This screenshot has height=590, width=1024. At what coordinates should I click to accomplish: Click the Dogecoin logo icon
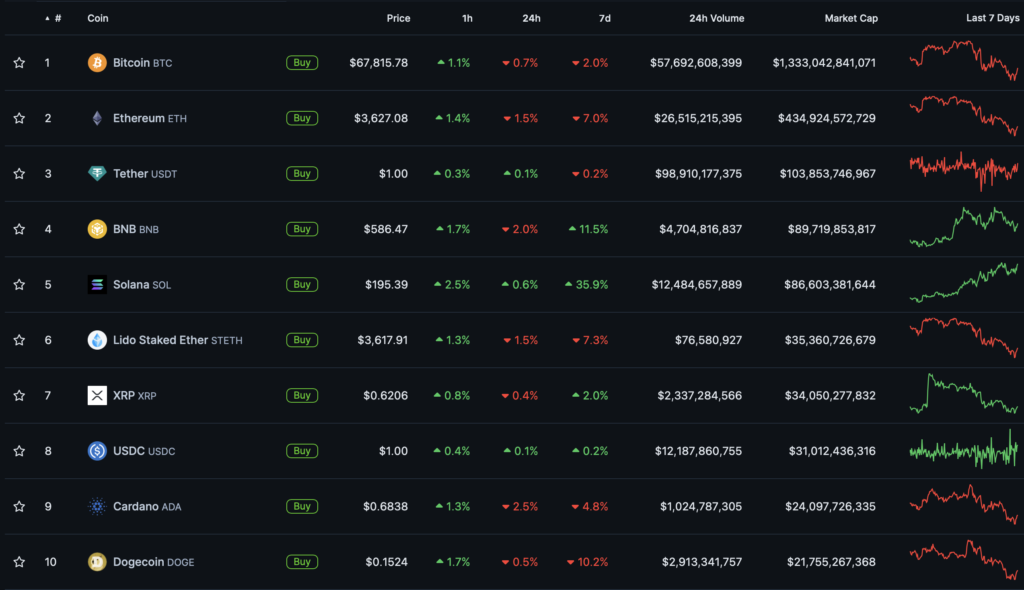pyautogui.click(x=97, y=562)
